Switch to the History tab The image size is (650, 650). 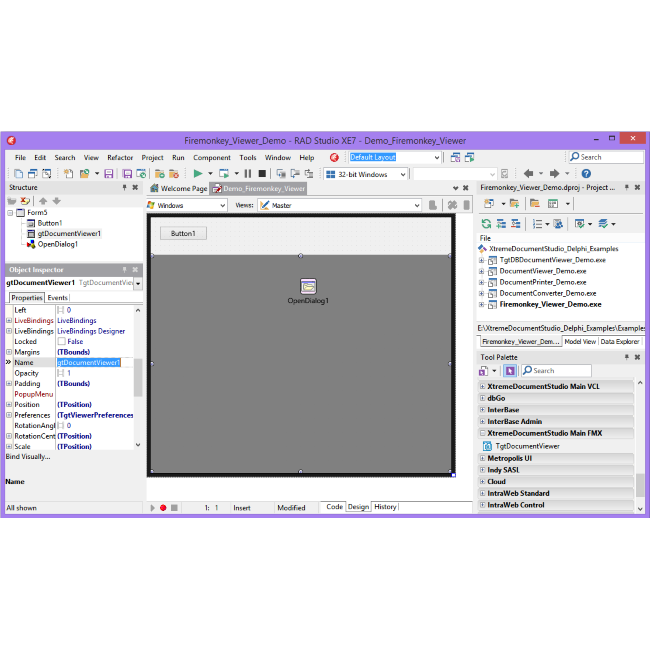point(385,507)
